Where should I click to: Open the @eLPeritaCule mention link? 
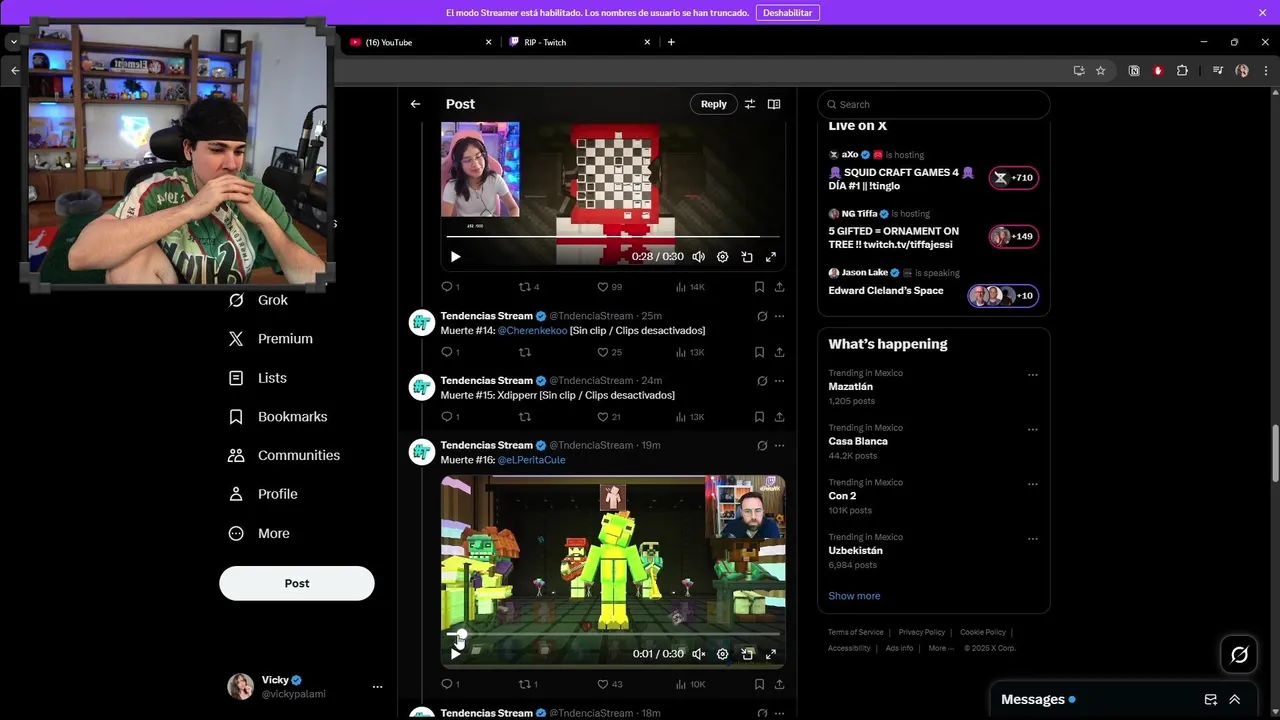pyautogui.click(x=531, y=460)
